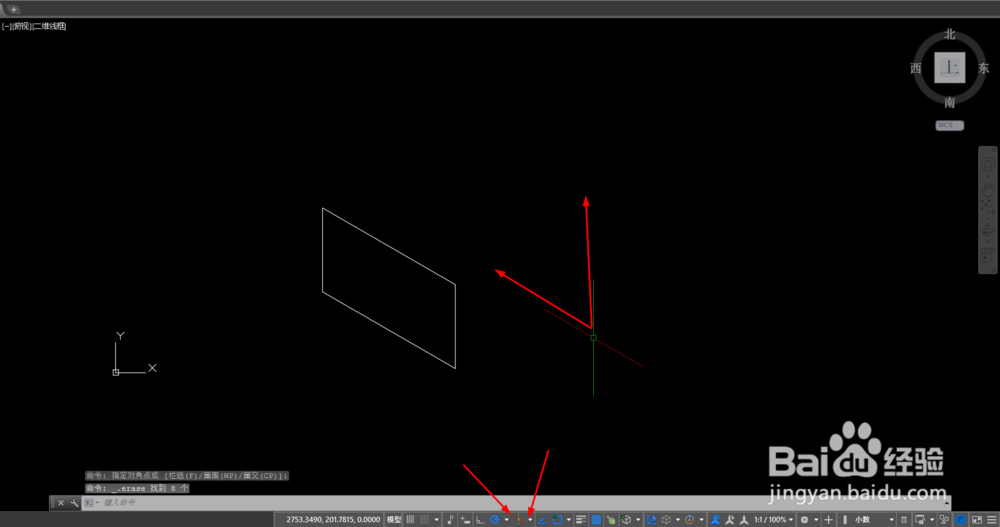Viewport: 1000px width, 527px height.
Task: Open selection filtering dropdown arrow
Action: coord(678,519)
